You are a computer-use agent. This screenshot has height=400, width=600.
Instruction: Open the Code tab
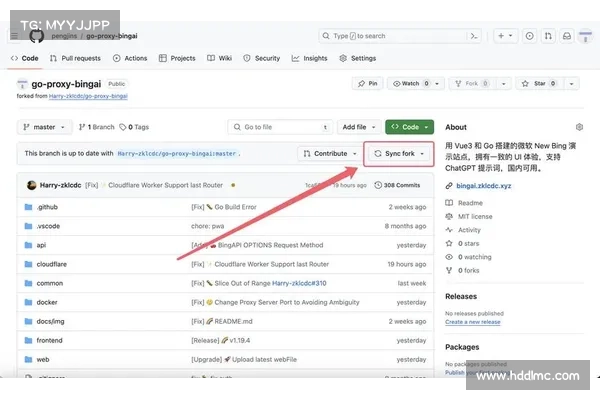pos(24,58)
